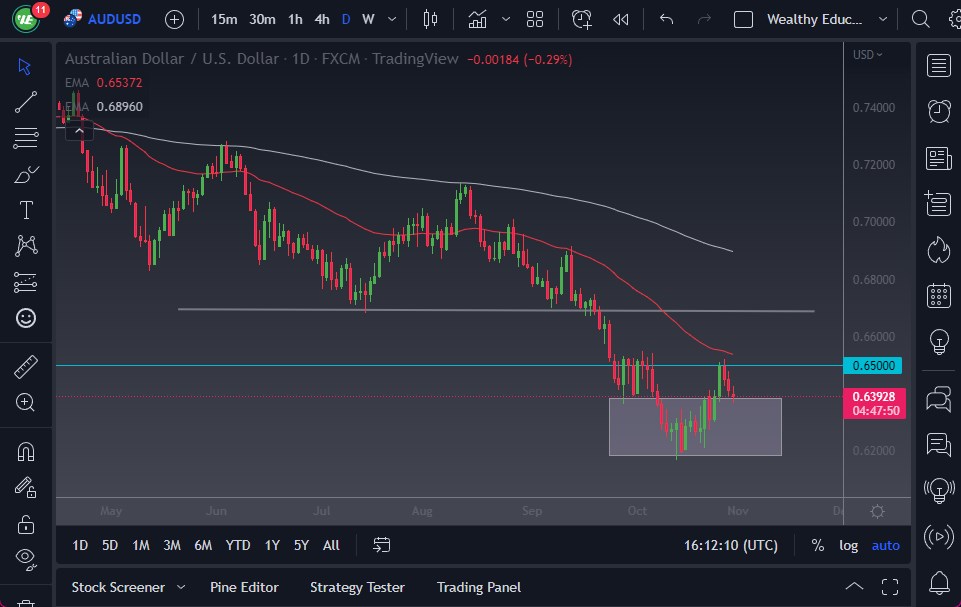Hide all drawings with eye toggle
This screenshot has height=607, width=961.
tap(25, 556)
